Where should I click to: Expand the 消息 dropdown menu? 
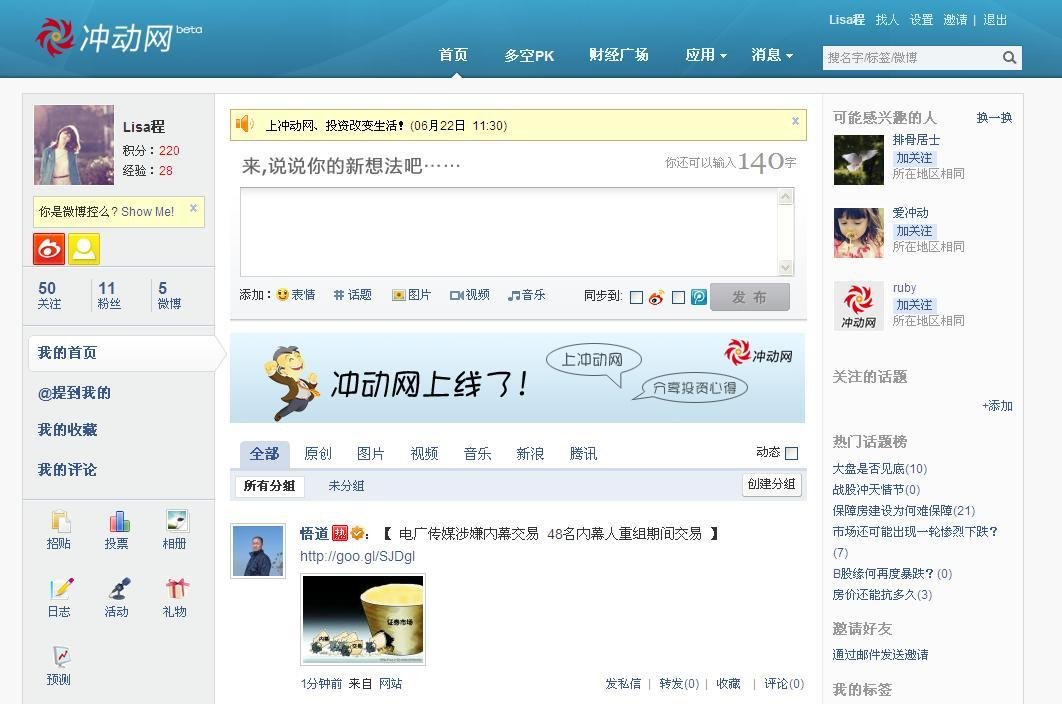pos(771,55)
